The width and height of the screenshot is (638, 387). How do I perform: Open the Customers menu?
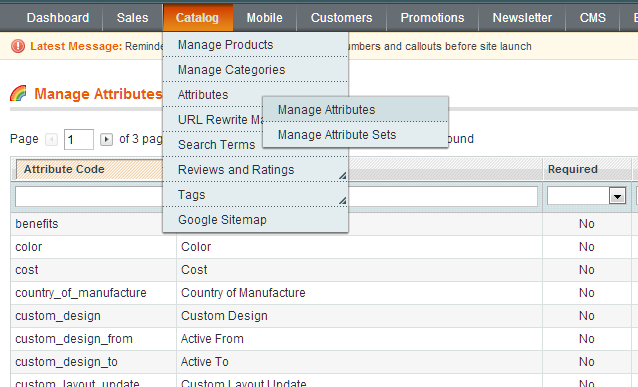pyautogui.click(x=341, y=18)
